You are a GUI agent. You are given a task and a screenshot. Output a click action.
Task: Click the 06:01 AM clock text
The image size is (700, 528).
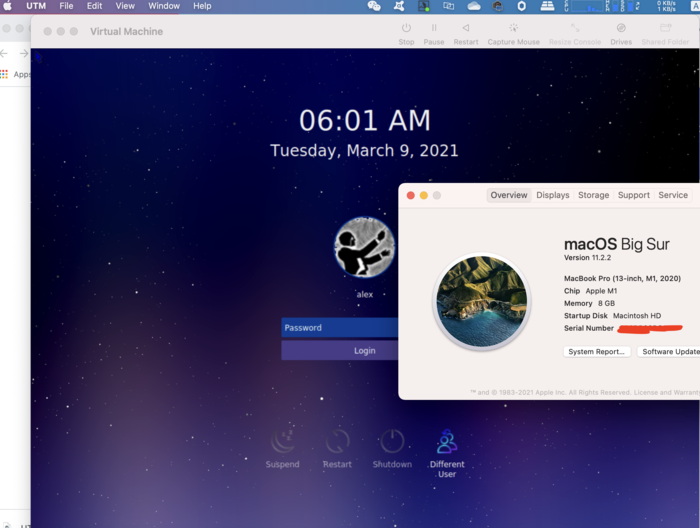click(x=364, y=121)
